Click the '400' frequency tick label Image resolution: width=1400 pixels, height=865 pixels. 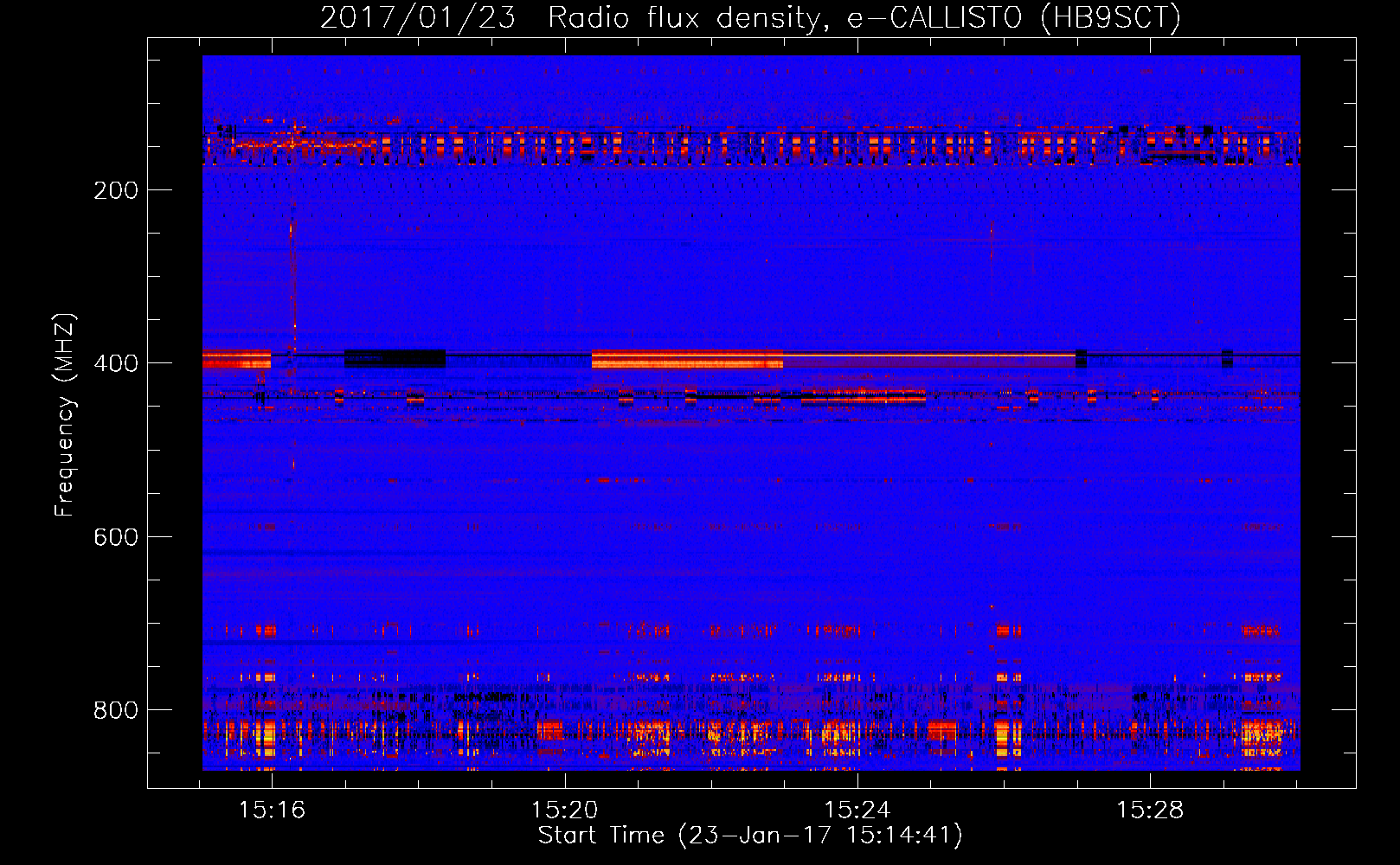tap(116, 363)
